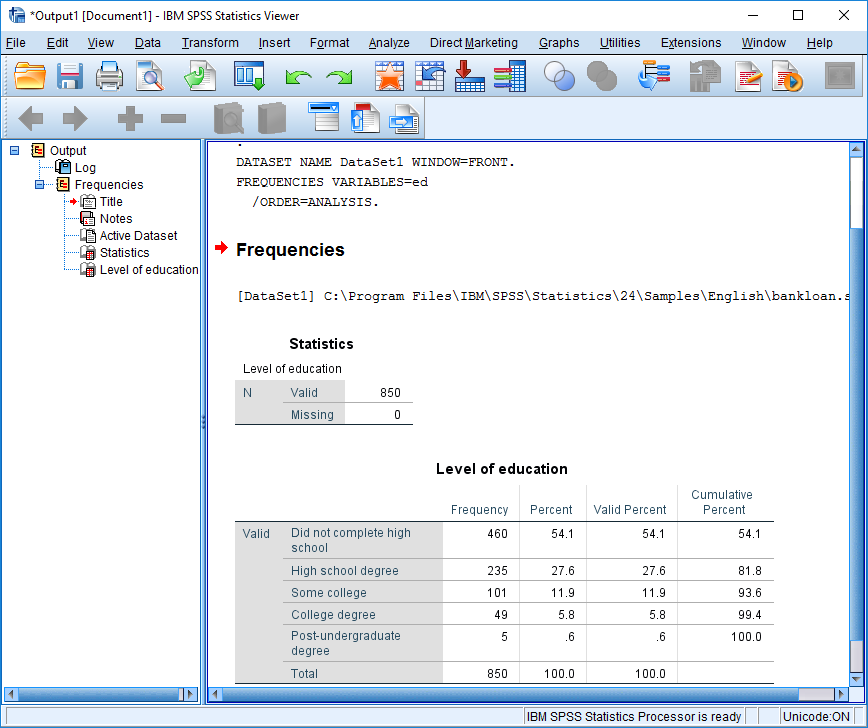The image size is (868, 728).
Task: Click the Expand plus toolbar icon
Action: [130, 118]
